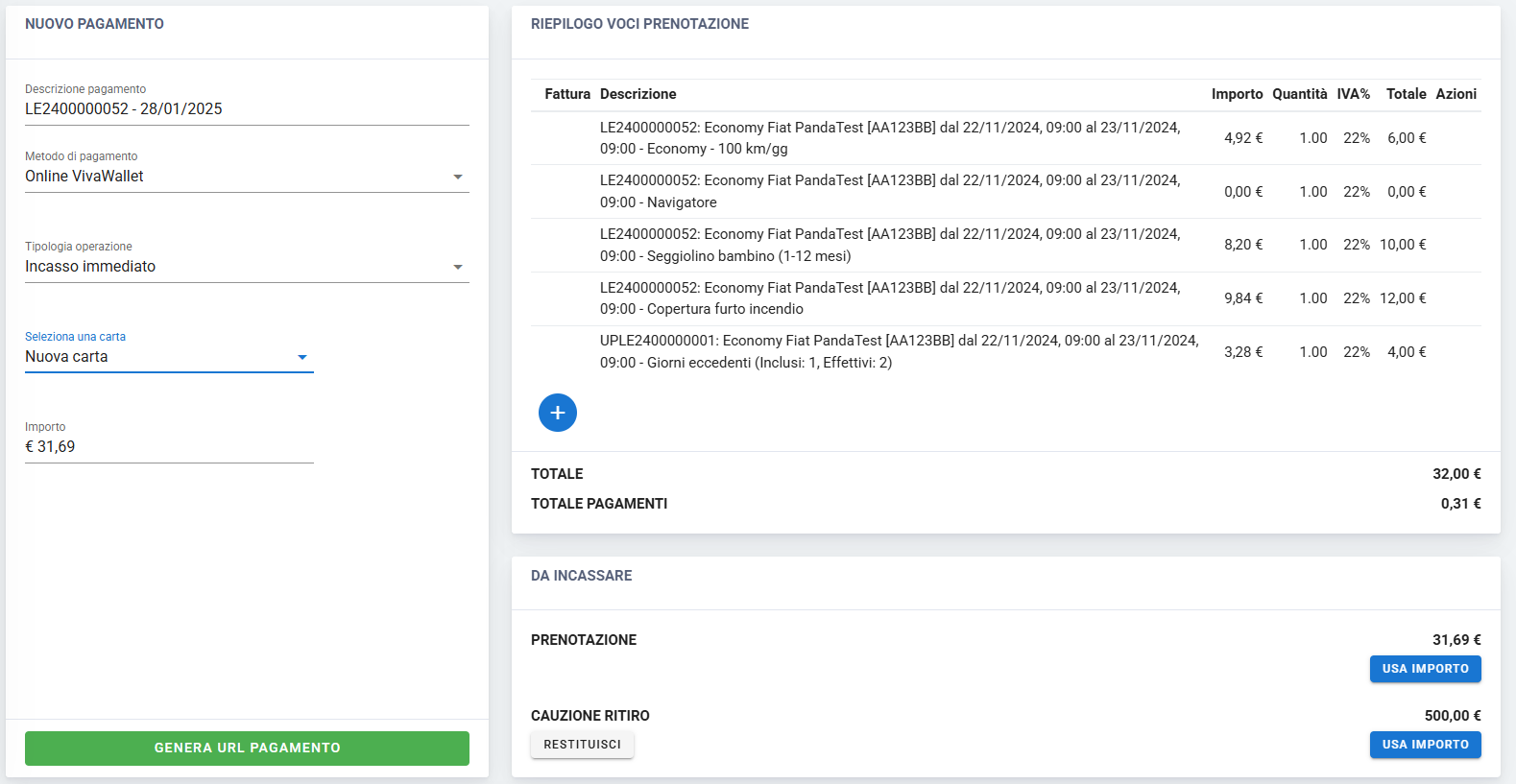Viewport: 1516px width, 784px height.
Task: Expand the Seleziona una carta dropdown
Action: tap(169, 357)
